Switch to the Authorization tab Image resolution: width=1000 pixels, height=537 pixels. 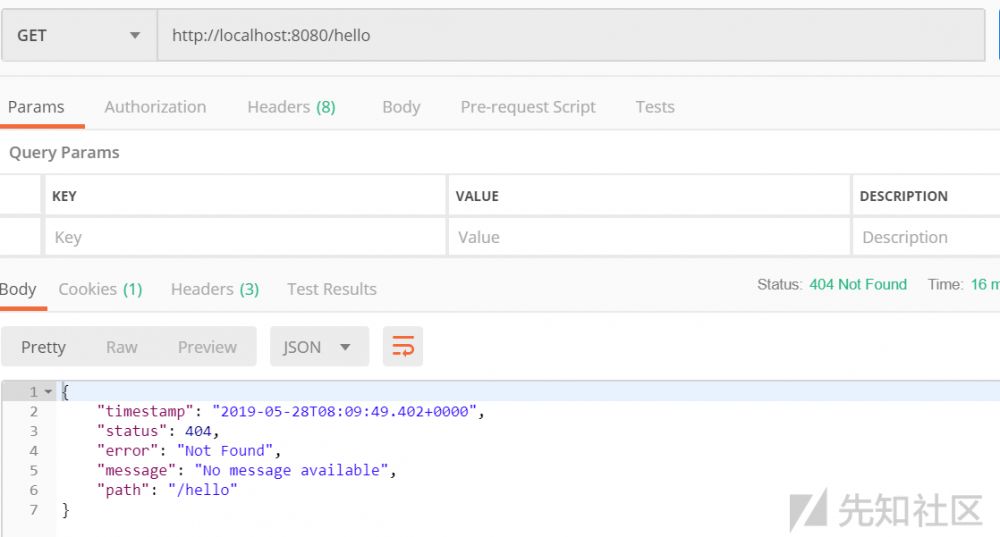[155, 107]
